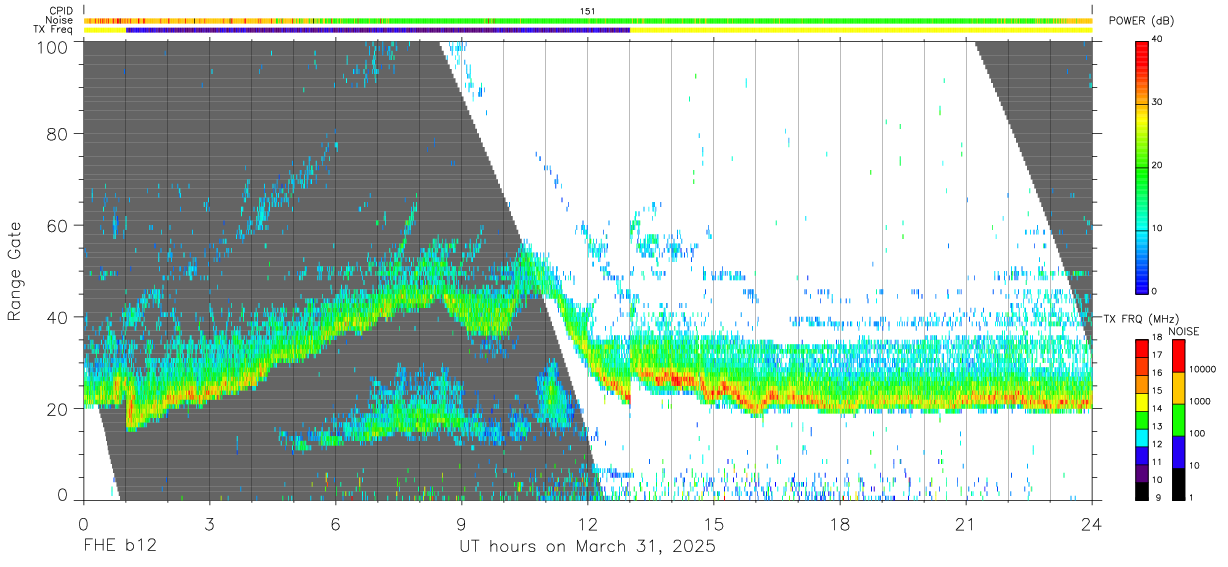Screen dimensions: 1228x567
Task: Click range gate tick label '80'
Action: [x=59, y=134]
